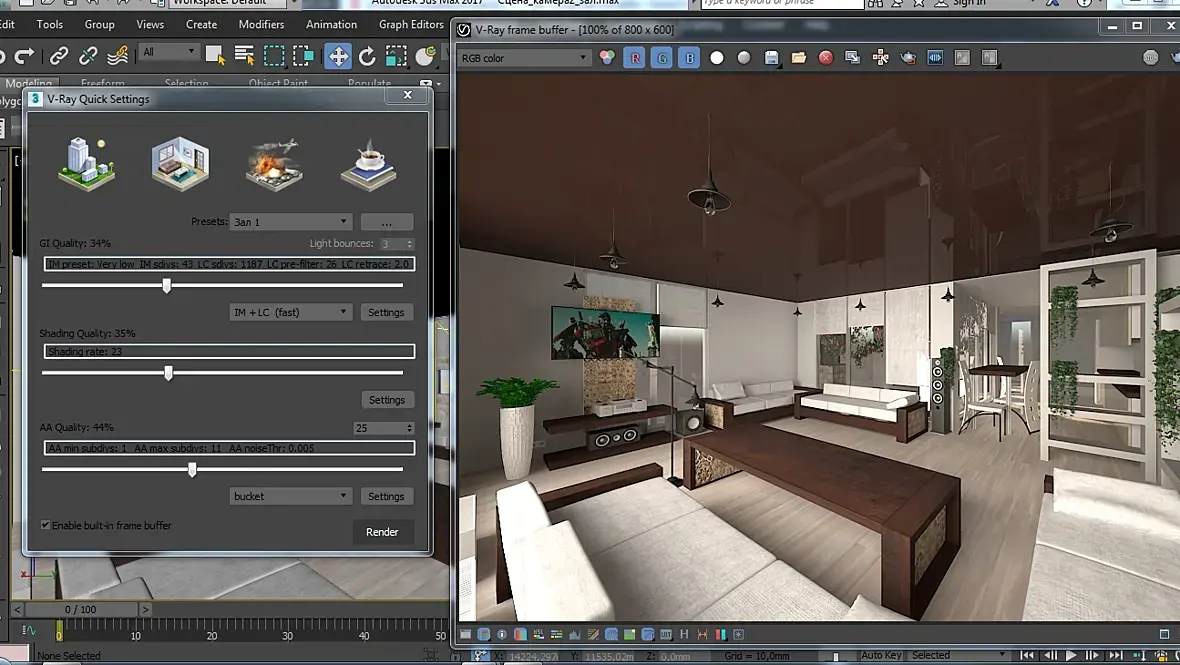Image resolution: width=1180 pixels, height=665 pixels.
Task: Toggle the Blue channel button
Action: tap(689, 58)
